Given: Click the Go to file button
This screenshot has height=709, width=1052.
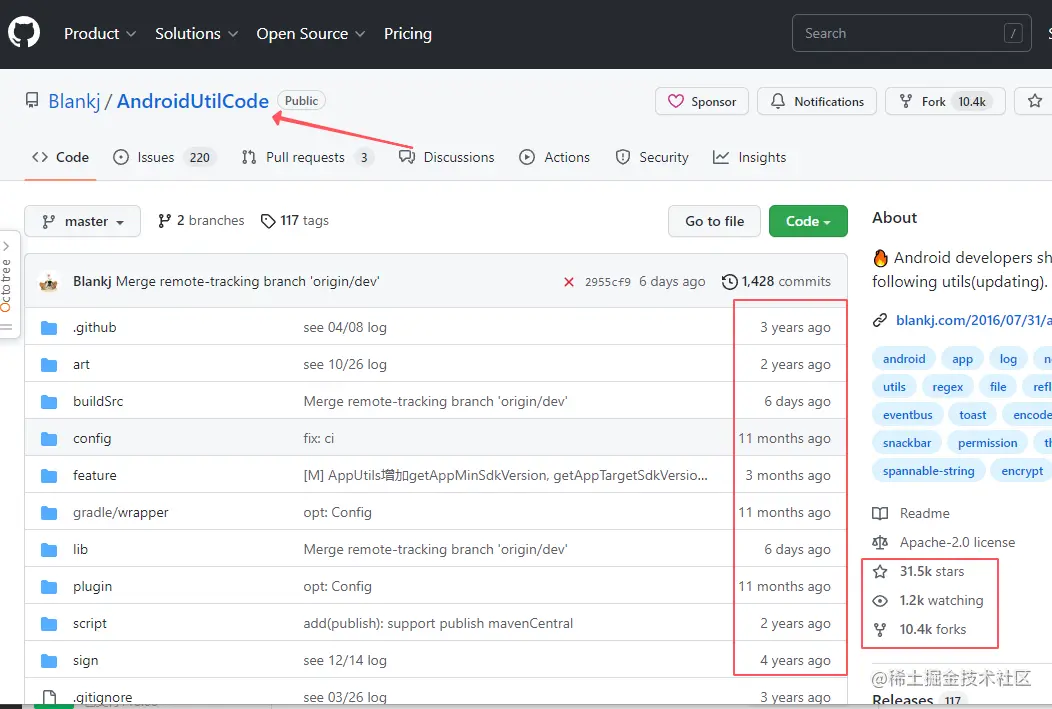Looking at the screenshot, I should (x=714, y=221).
